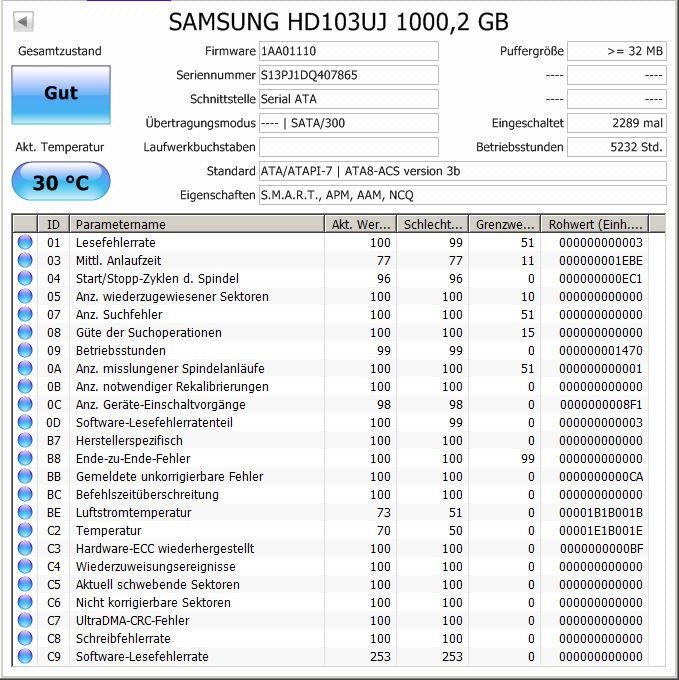The width and height of the screenshot is (679, 680).
Task: Click the status circle for Mittl. Anlaufzeit
Action: point(25,260)
